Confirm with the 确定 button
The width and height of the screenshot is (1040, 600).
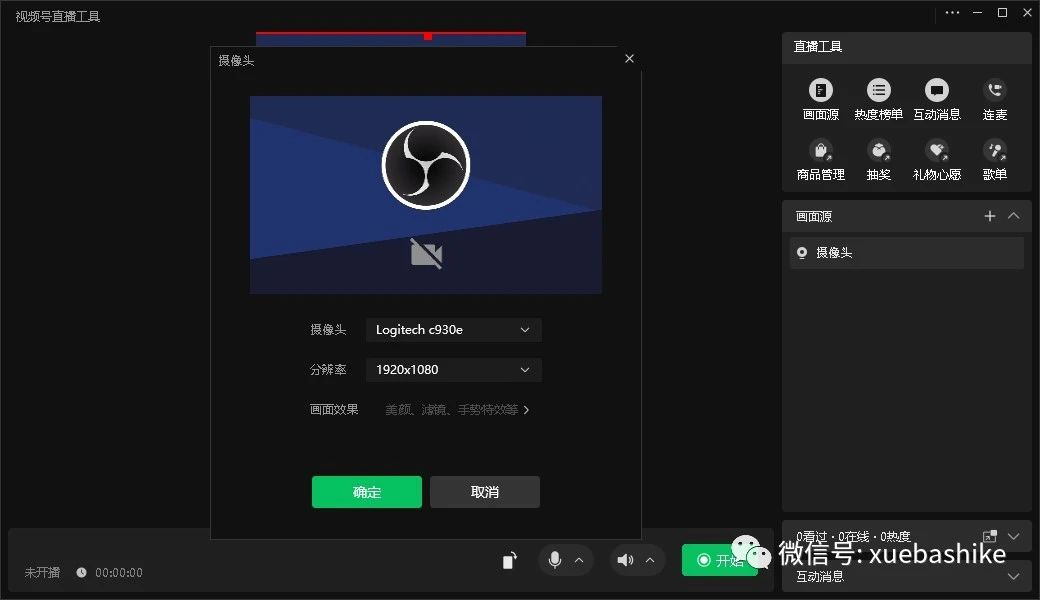click(367, 492)
